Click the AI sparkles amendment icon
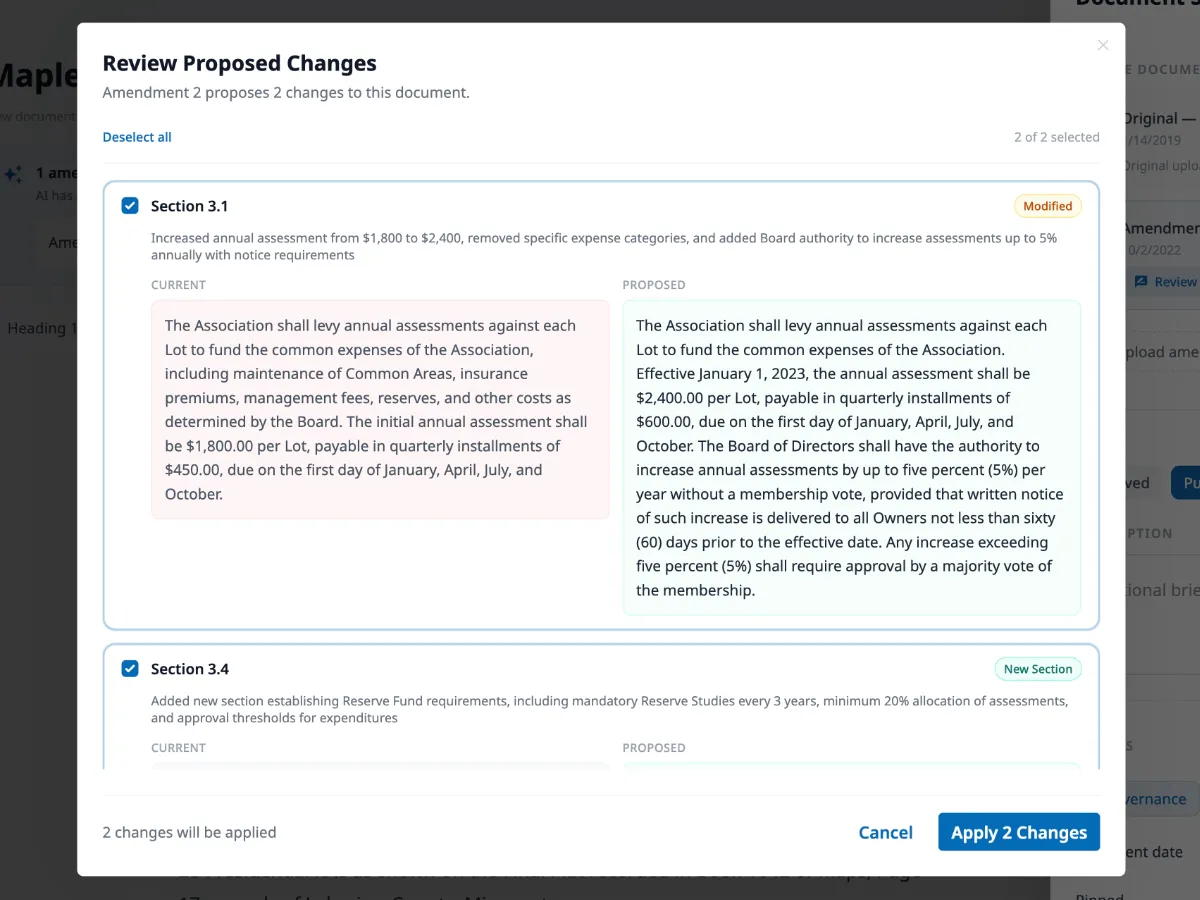The image size is (1200, 900). point(14,173)
